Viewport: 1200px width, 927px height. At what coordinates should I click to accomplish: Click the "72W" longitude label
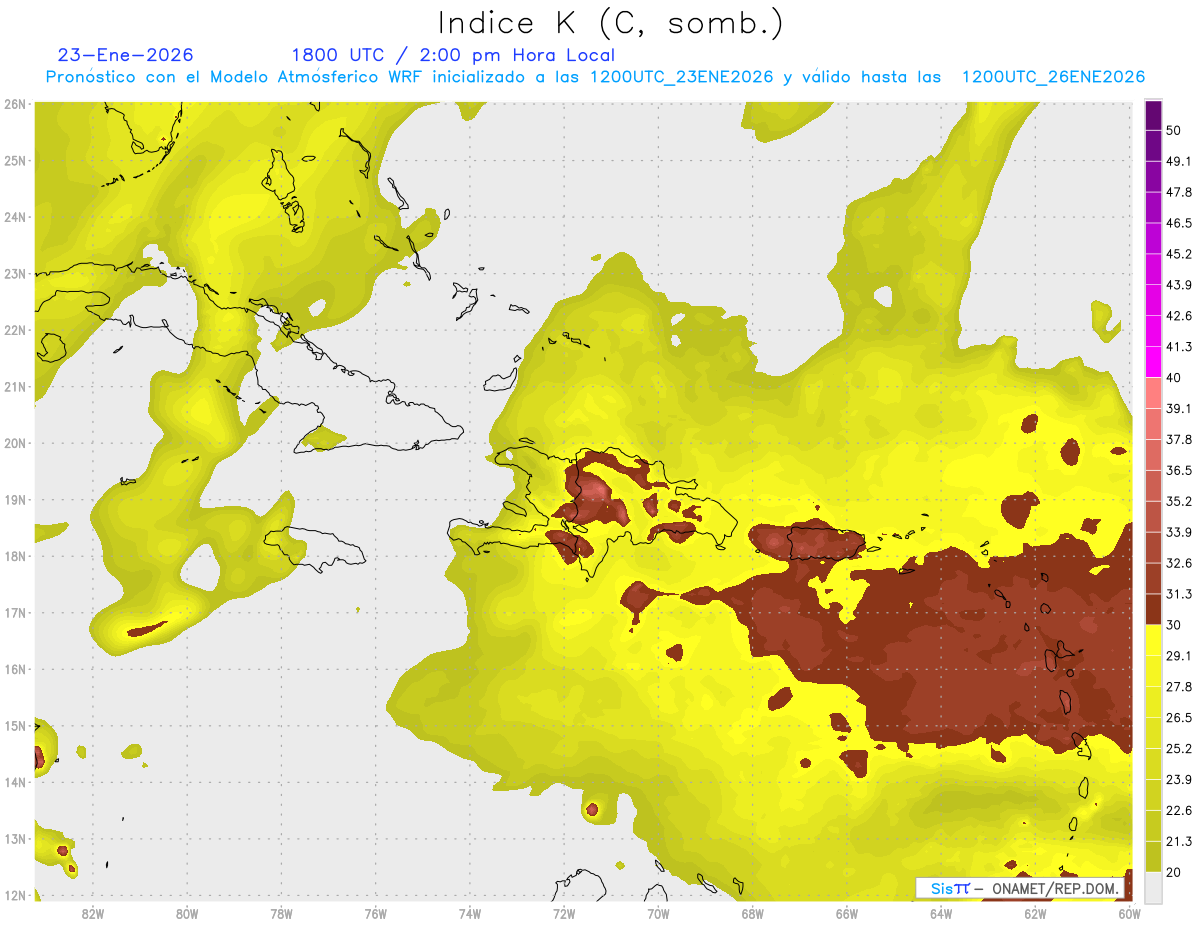564,913
